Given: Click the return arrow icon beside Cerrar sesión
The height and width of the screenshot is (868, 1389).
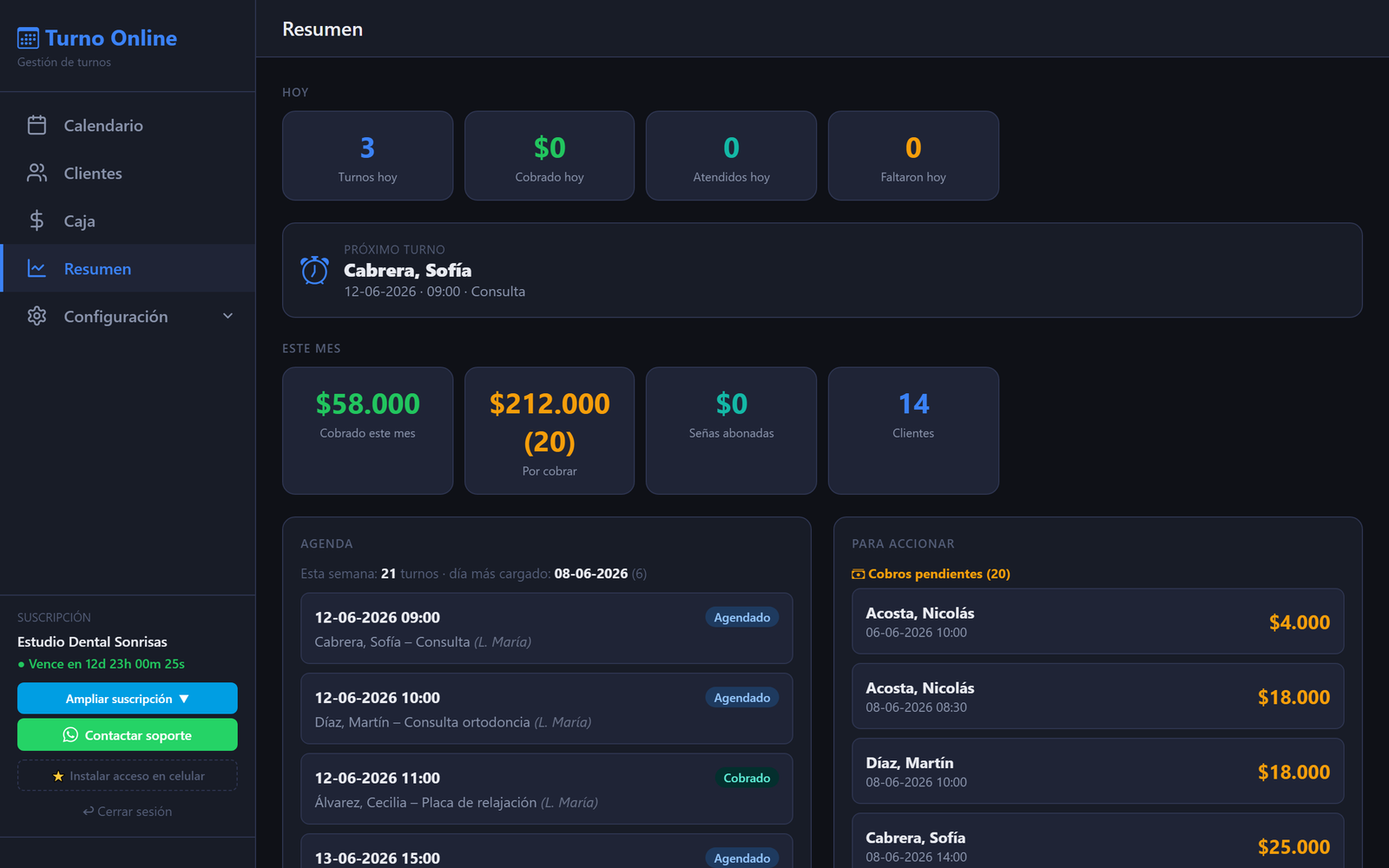Looking at the screenshot, I should 88,812.
